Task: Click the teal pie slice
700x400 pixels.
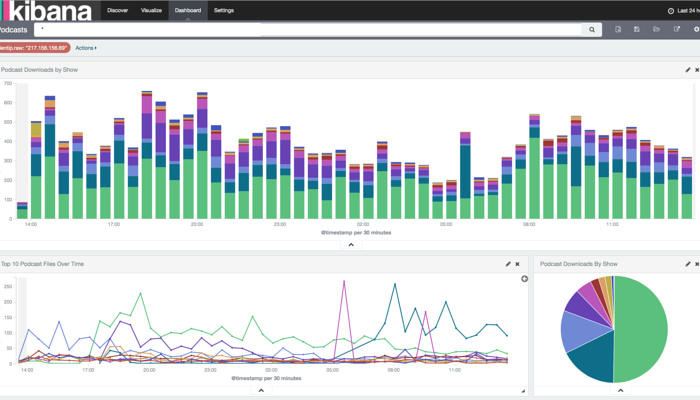Action: click(594, 357)
